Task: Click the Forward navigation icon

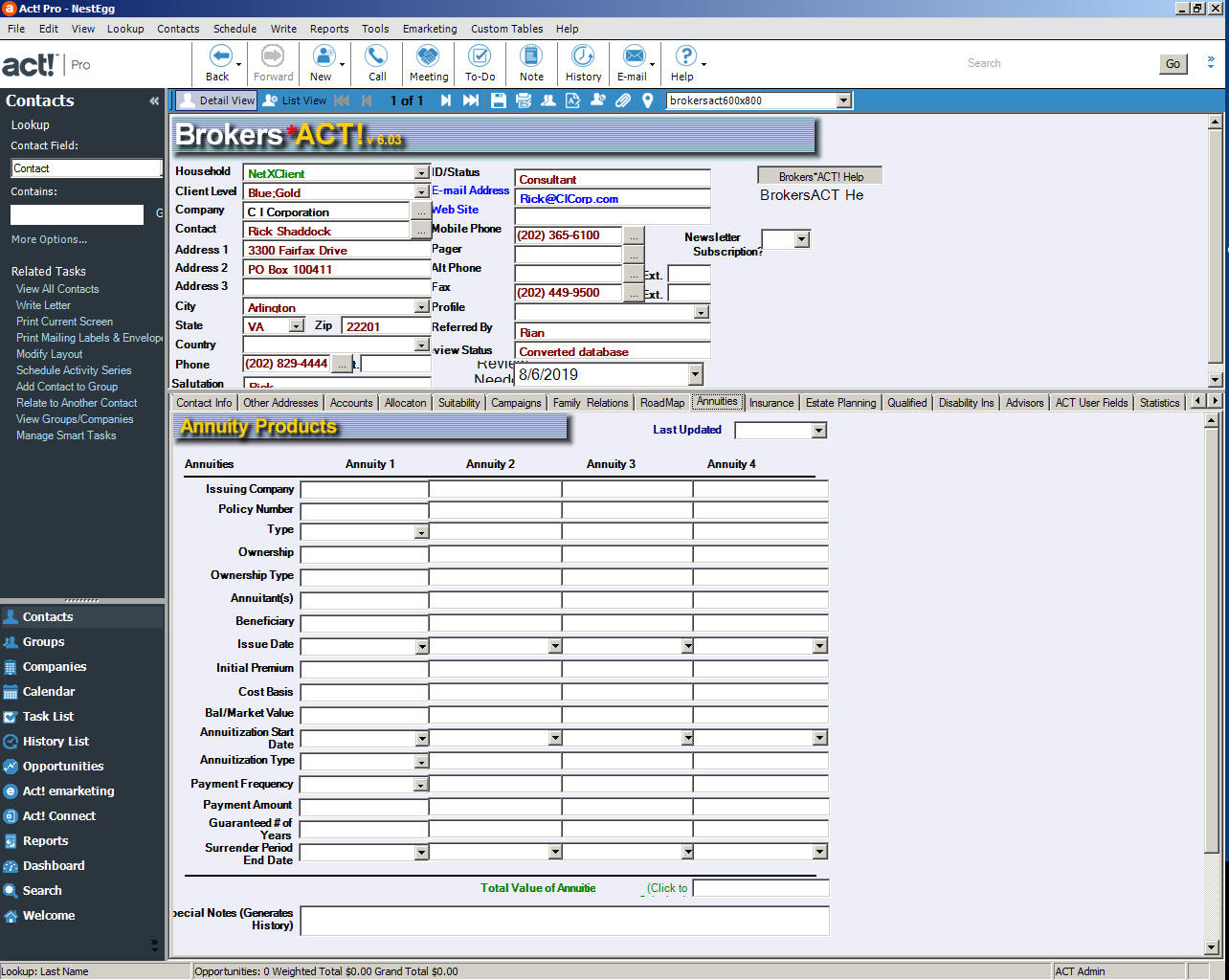Action: click(273, 56)
